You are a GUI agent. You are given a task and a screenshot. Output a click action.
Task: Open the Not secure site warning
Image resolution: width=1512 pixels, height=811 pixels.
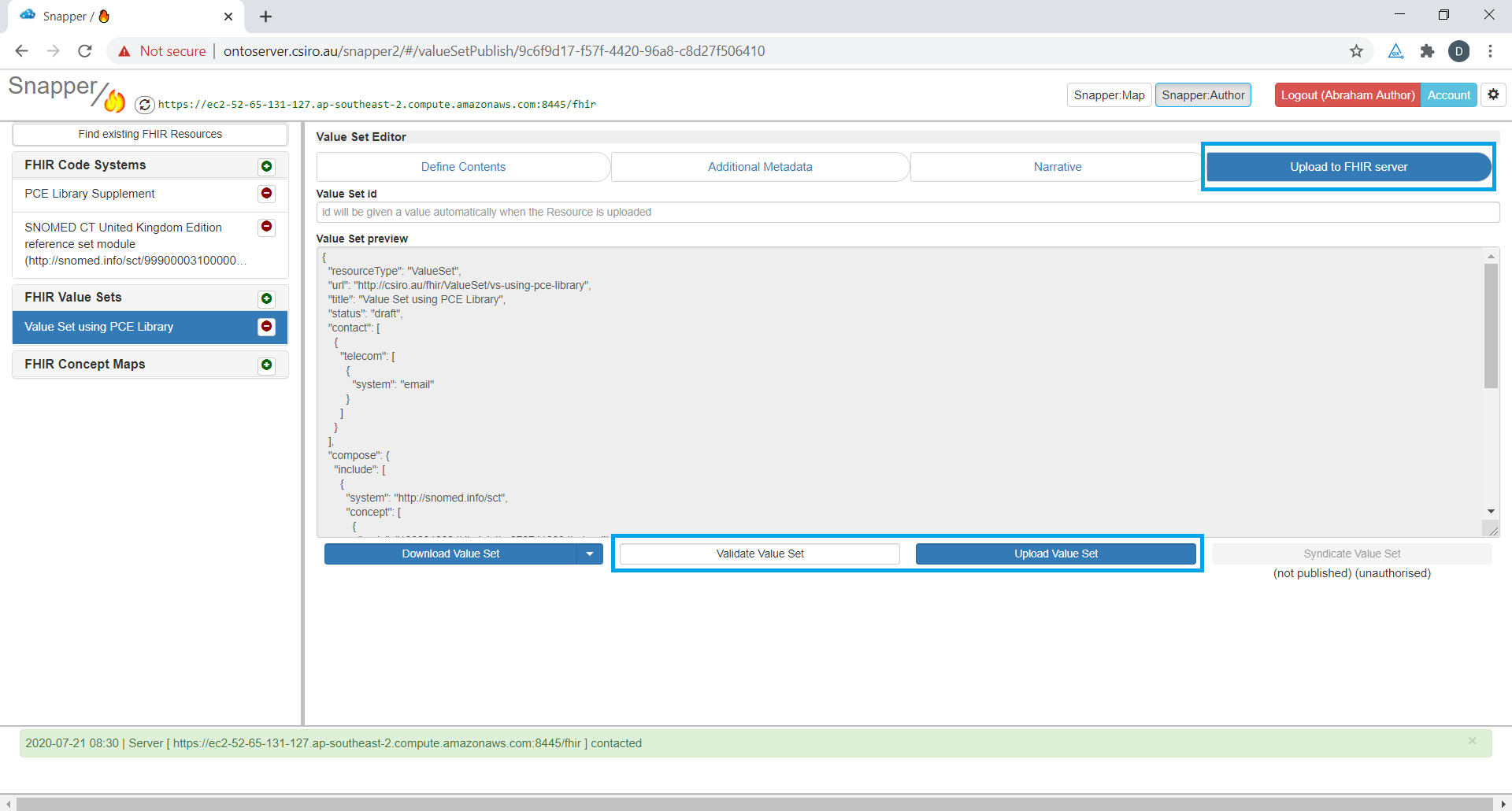[162, 51]
